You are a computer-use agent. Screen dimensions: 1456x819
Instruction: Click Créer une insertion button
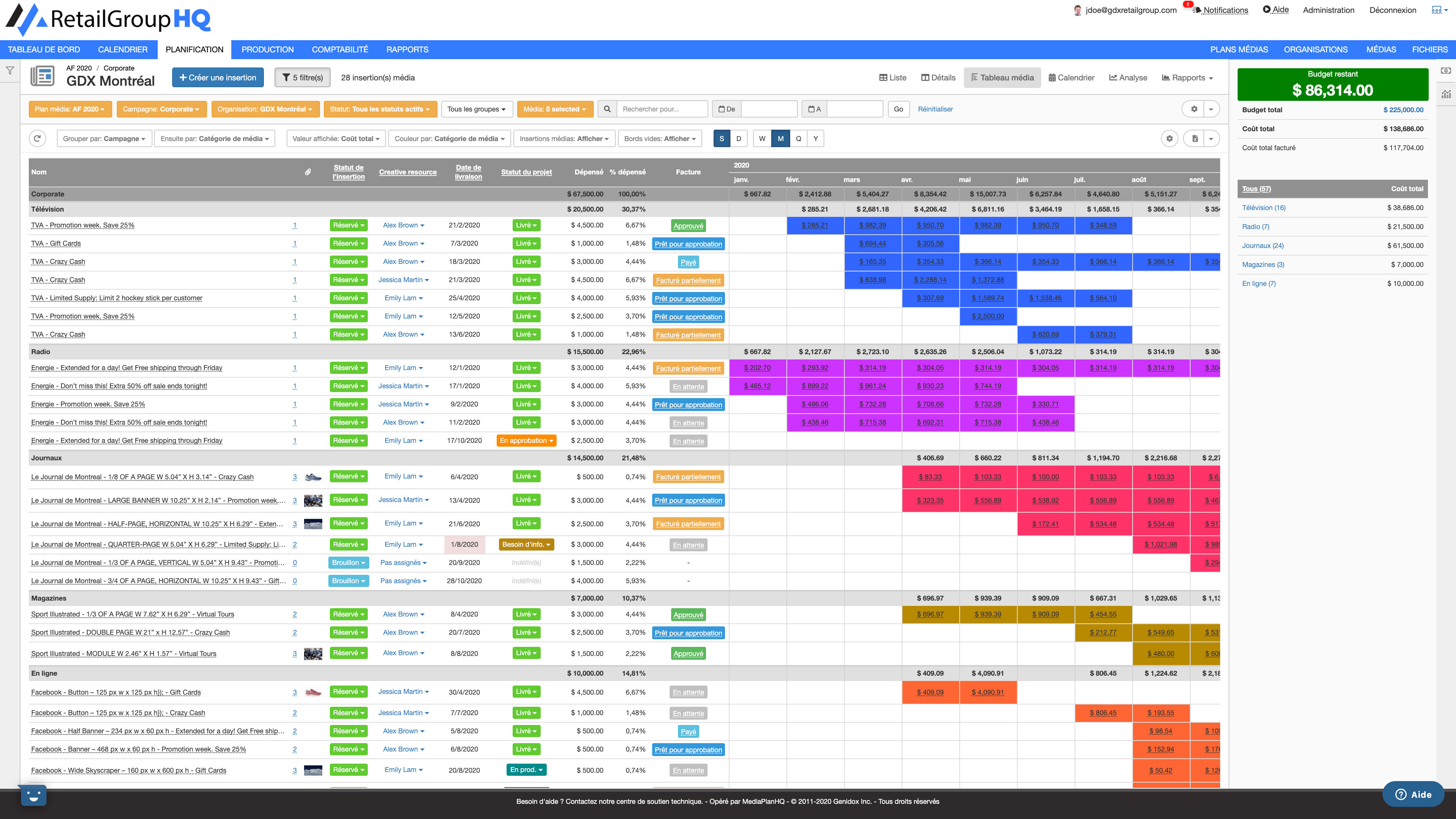(x=218, y=77)
